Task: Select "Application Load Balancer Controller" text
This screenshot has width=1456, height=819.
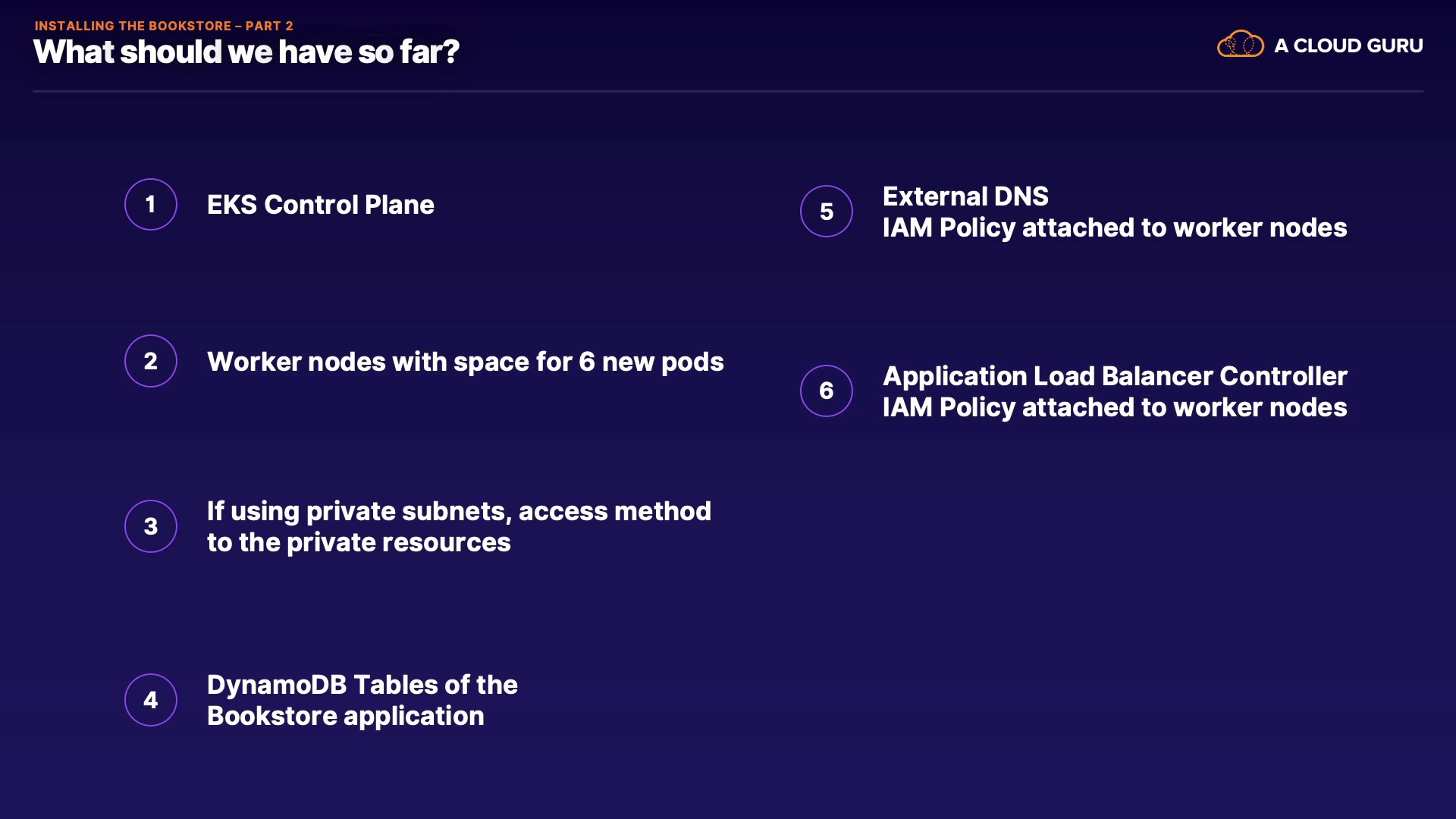Action: [x=1115, y=376]
